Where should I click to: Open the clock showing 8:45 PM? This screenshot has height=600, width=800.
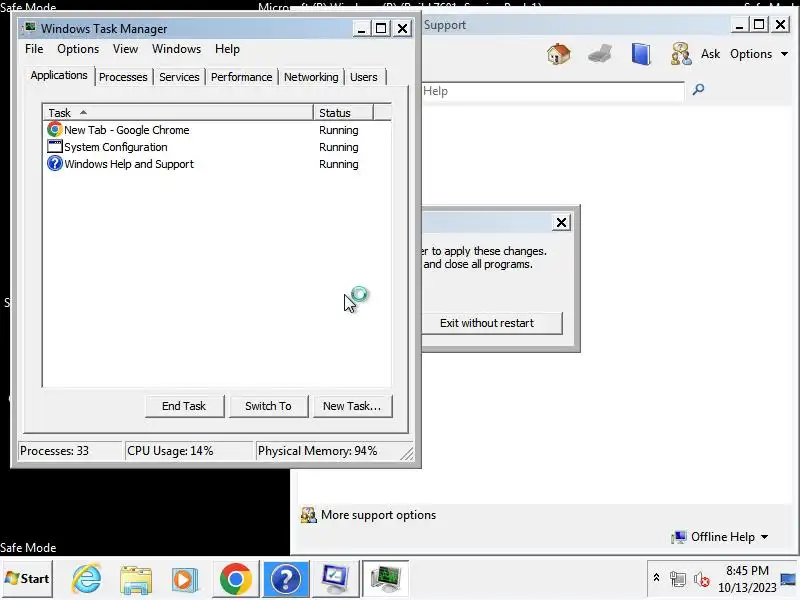(x=747, y=579)
